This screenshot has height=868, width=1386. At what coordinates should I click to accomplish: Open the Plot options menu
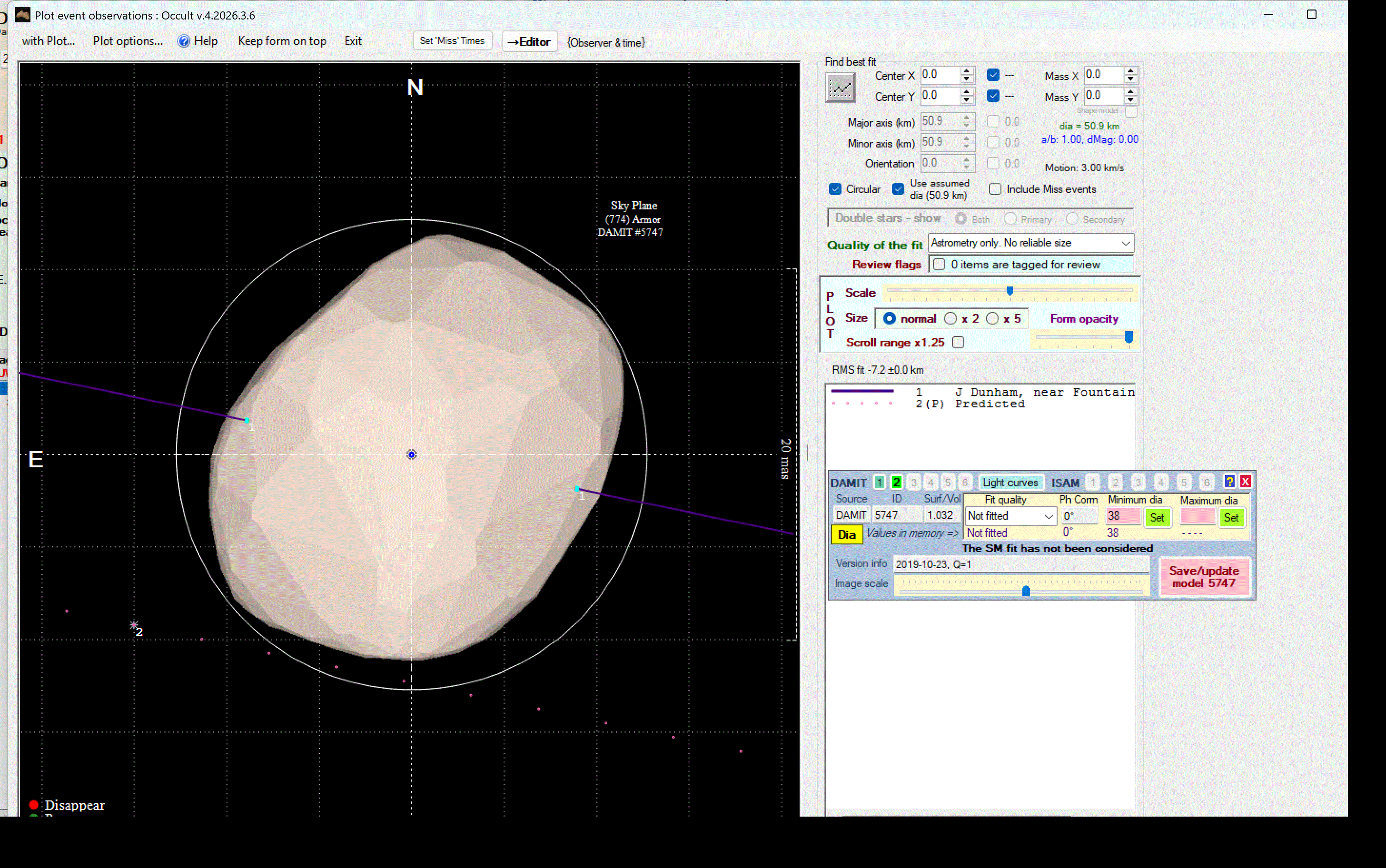[x=128, y=41]
